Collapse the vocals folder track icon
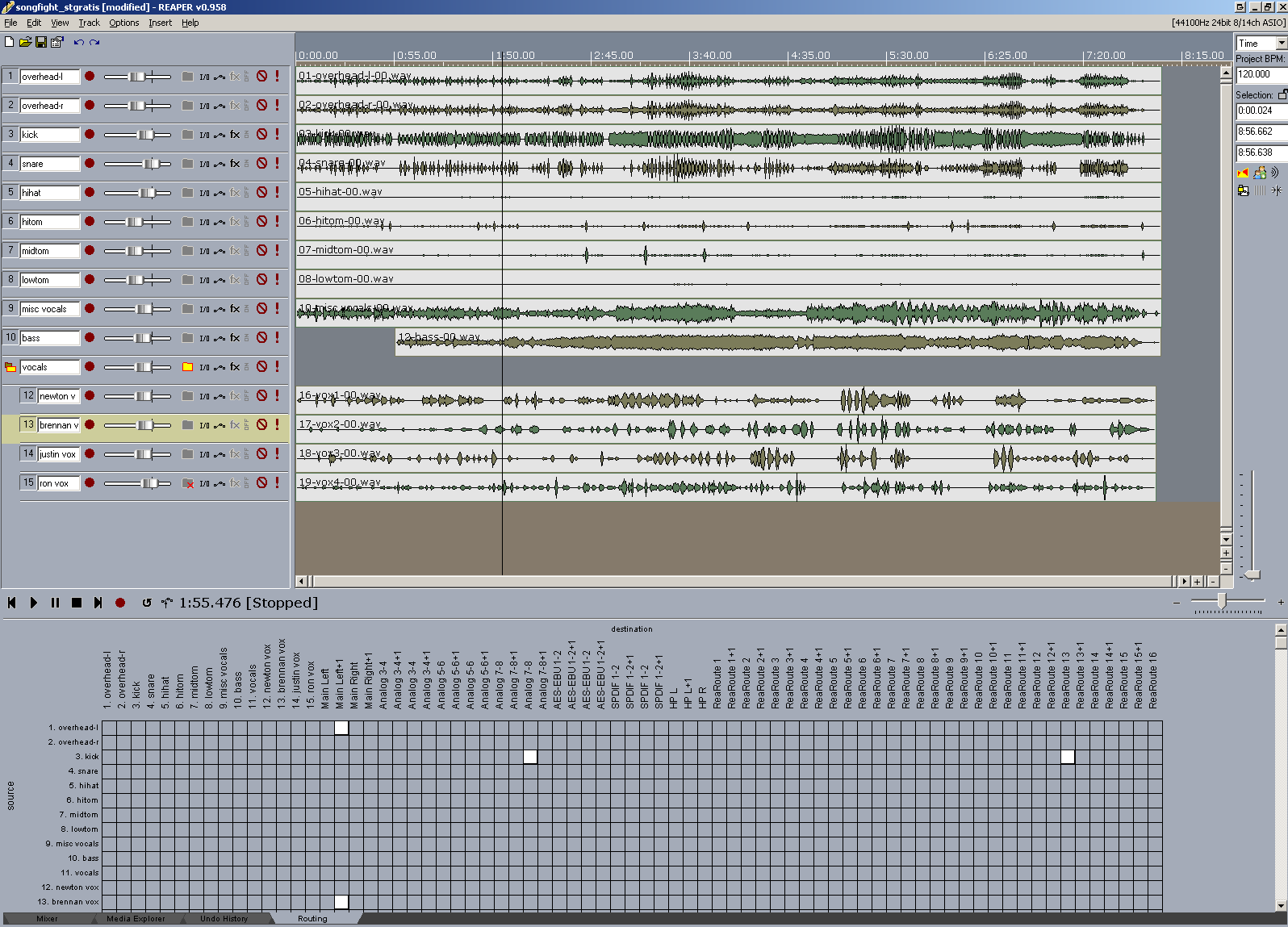This screenshot has width=1288, height=927. pos(10,367)
